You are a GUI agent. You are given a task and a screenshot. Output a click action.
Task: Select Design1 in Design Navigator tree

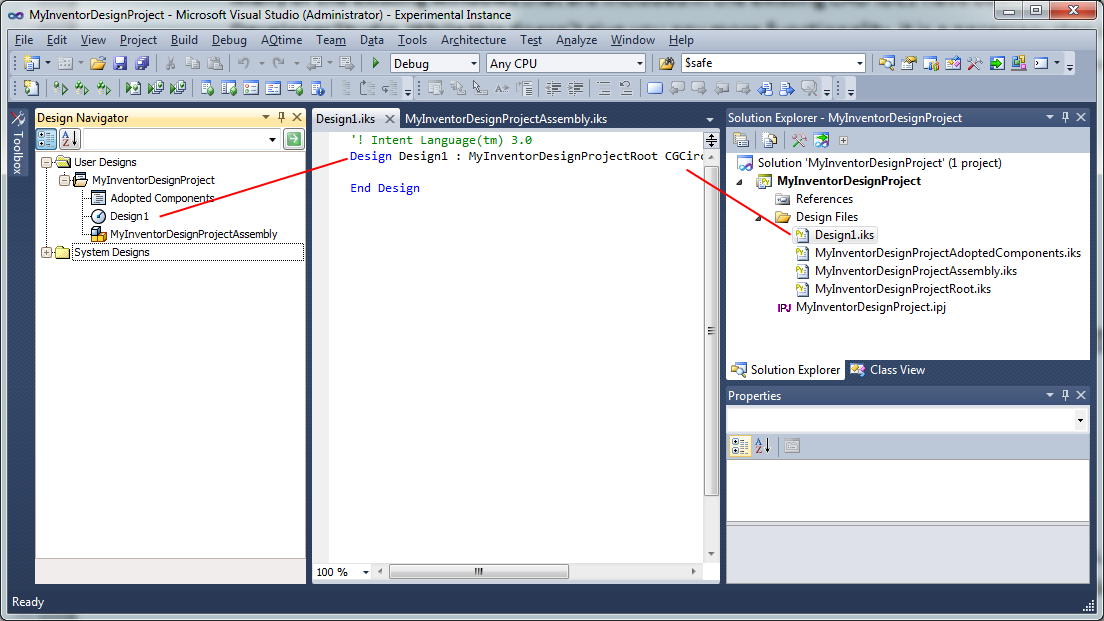point(129,216)
